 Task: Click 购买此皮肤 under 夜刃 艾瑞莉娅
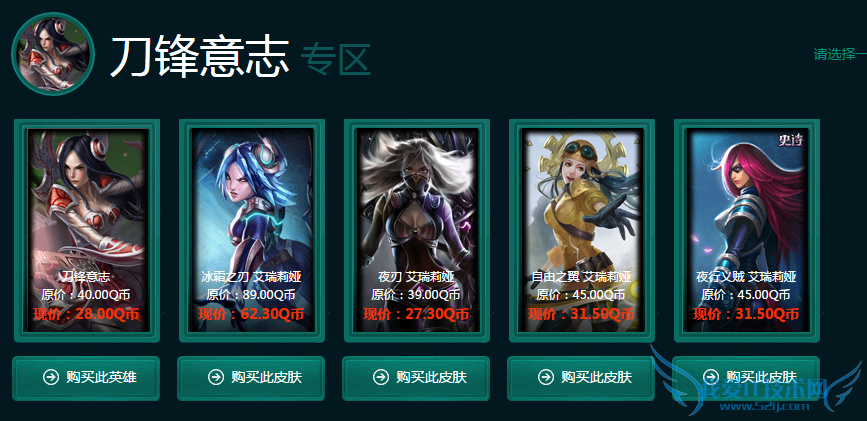click(416, 378)
